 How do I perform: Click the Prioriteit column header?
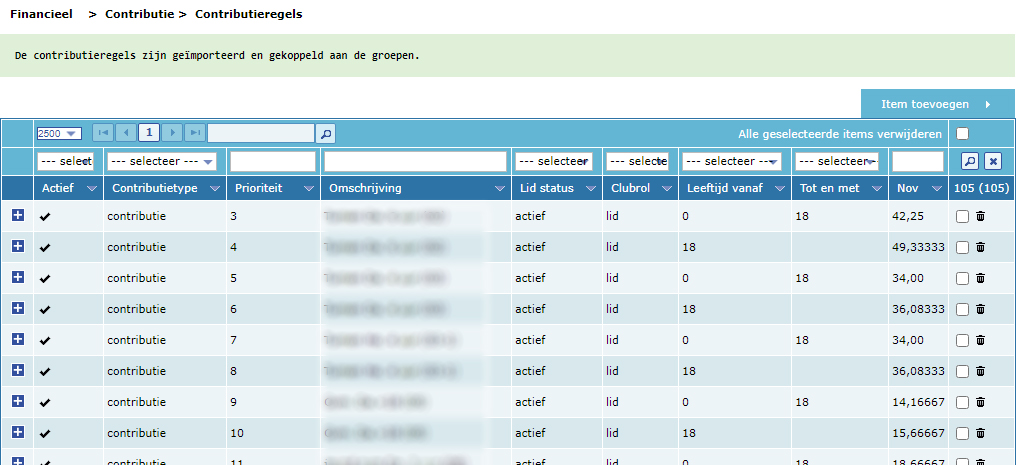258,188
